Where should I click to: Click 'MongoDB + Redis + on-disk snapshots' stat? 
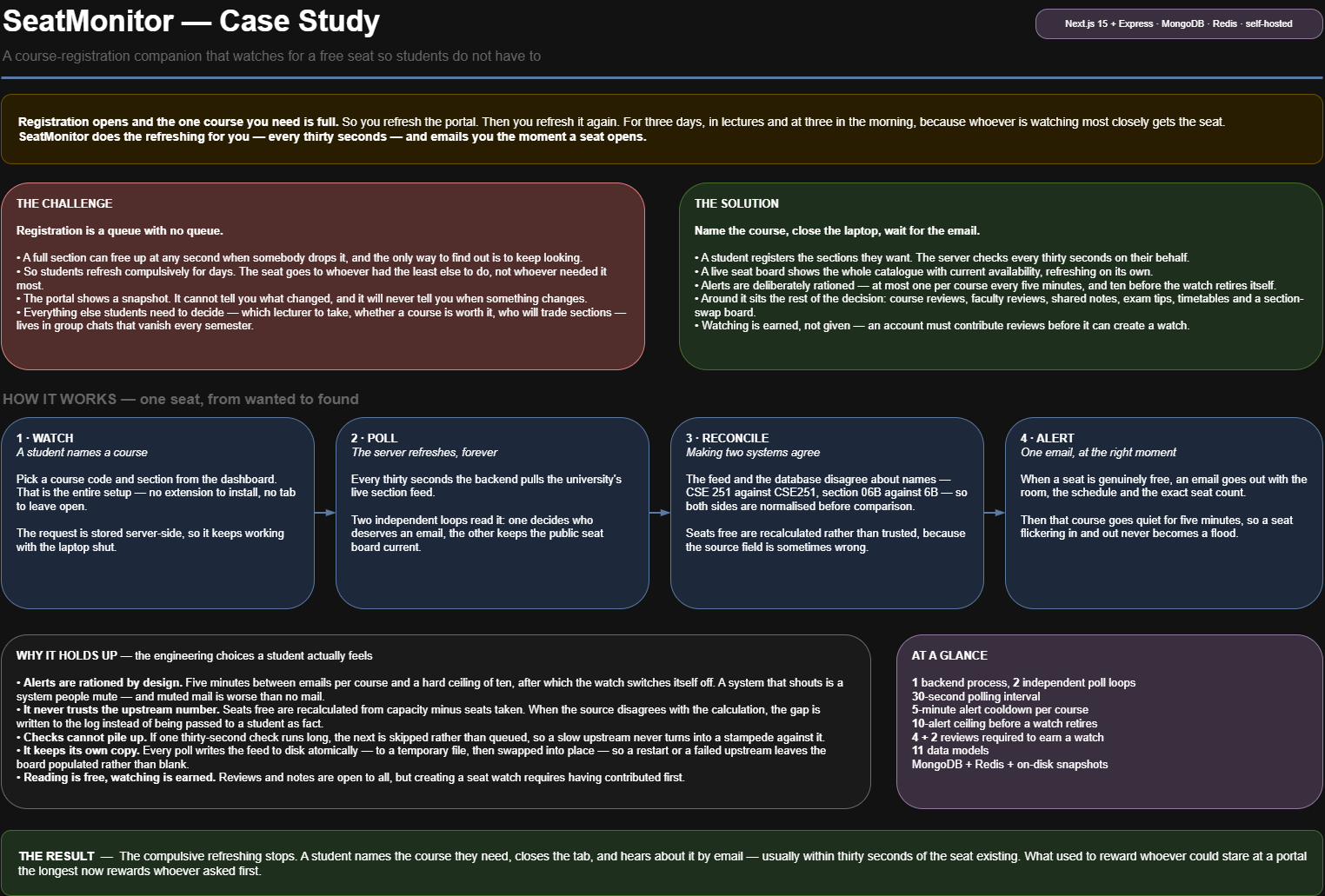[x=1010, y=765]
